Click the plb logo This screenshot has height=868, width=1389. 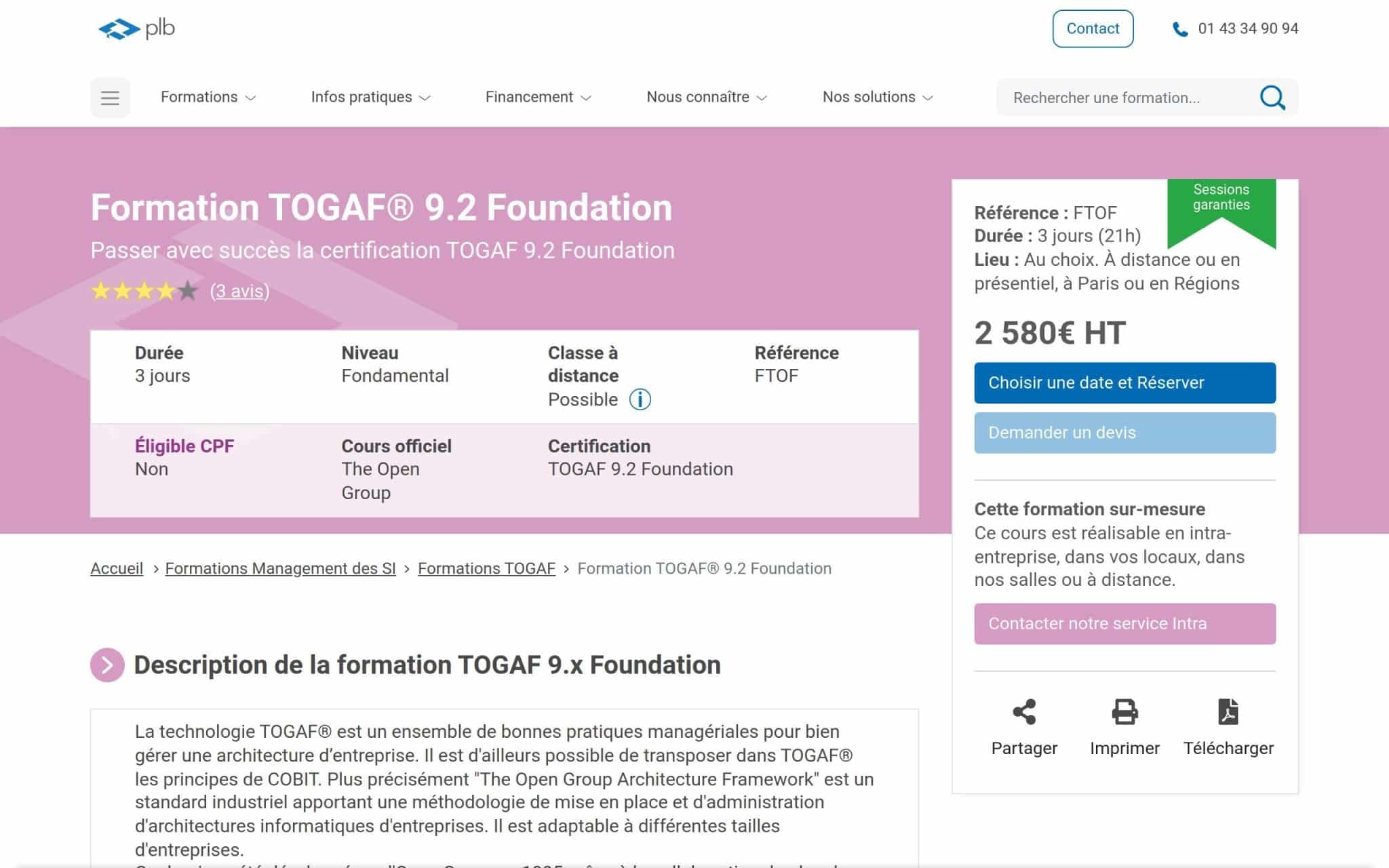[x=136, y=29]
